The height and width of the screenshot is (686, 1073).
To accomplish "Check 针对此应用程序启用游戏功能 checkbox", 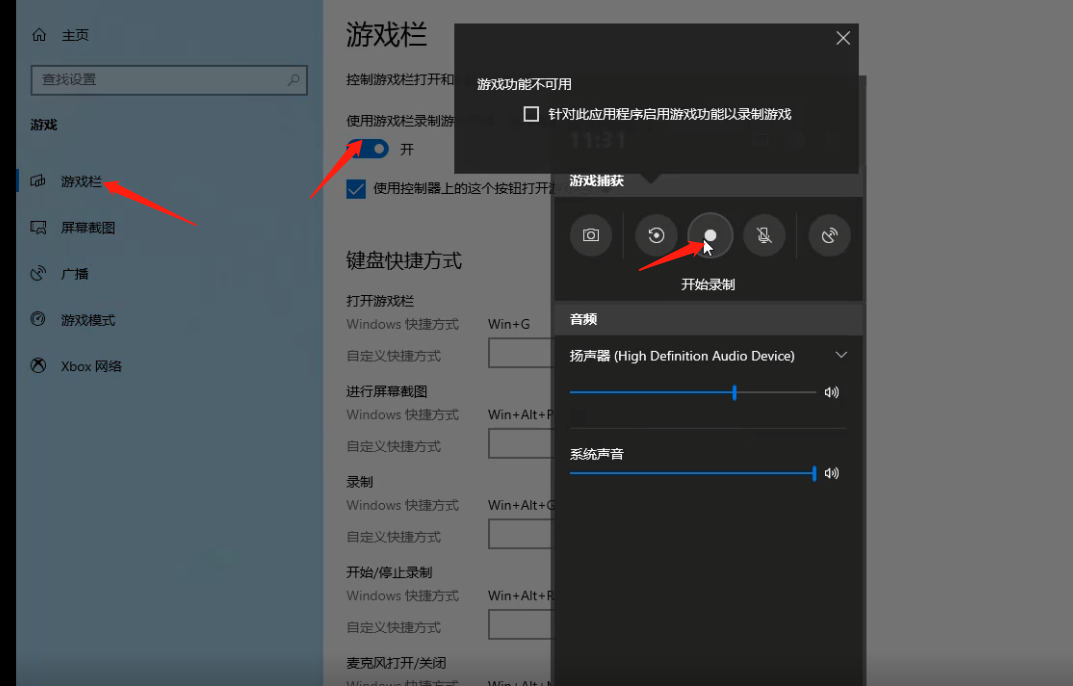I will (532, 113).
